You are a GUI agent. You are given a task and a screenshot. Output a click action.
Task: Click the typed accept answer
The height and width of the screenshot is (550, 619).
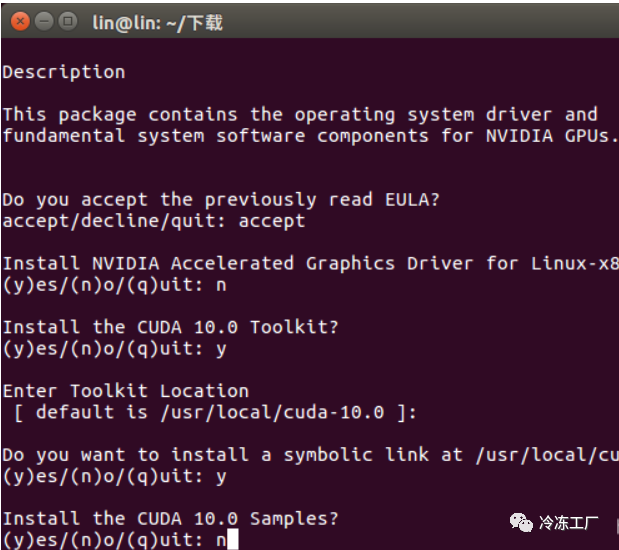pos(272,222)
